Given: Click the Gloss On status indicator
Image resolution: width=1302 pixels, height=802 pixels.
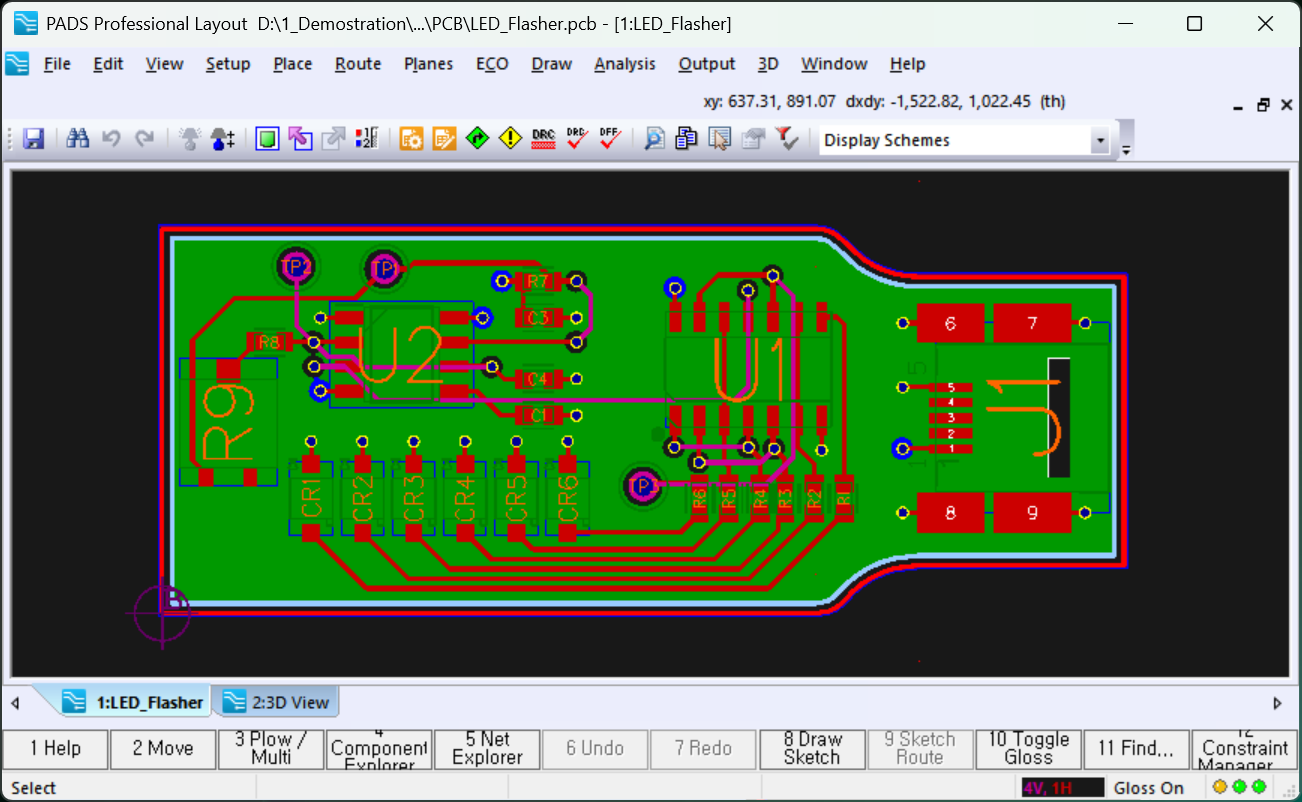Looking at the screenshot, I should tap(1148, 788).
